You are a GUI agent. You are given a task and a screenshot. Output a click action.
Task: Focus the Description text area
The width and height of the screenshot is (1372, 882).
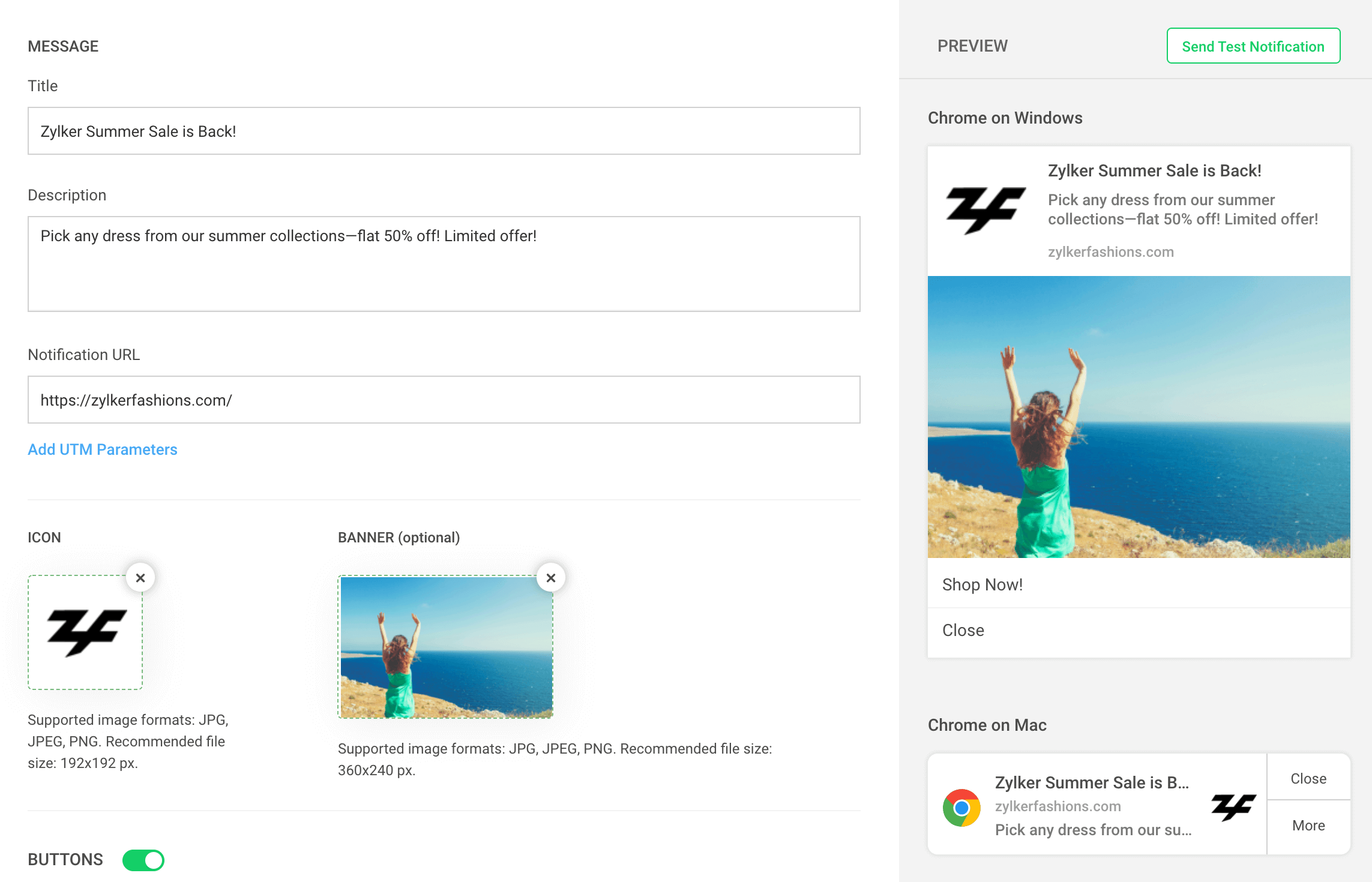(x=444, y=264)
